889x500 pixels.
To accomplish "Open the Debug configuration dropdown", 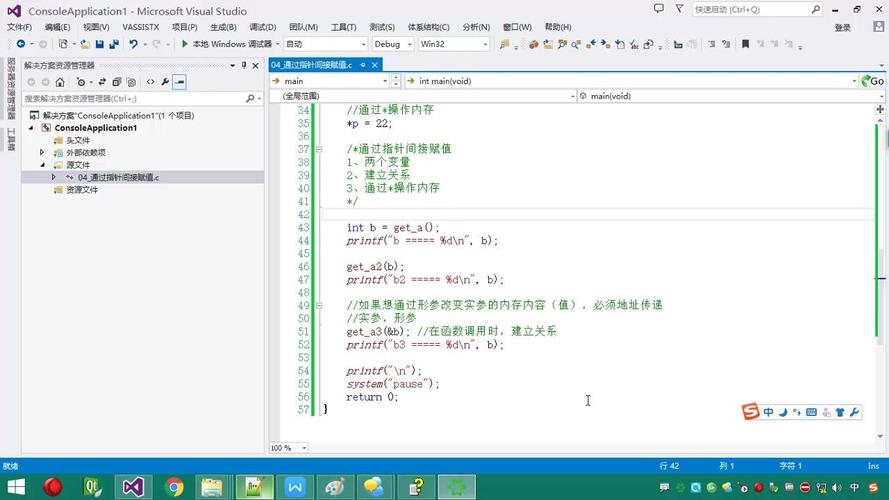I will (392, 44).
